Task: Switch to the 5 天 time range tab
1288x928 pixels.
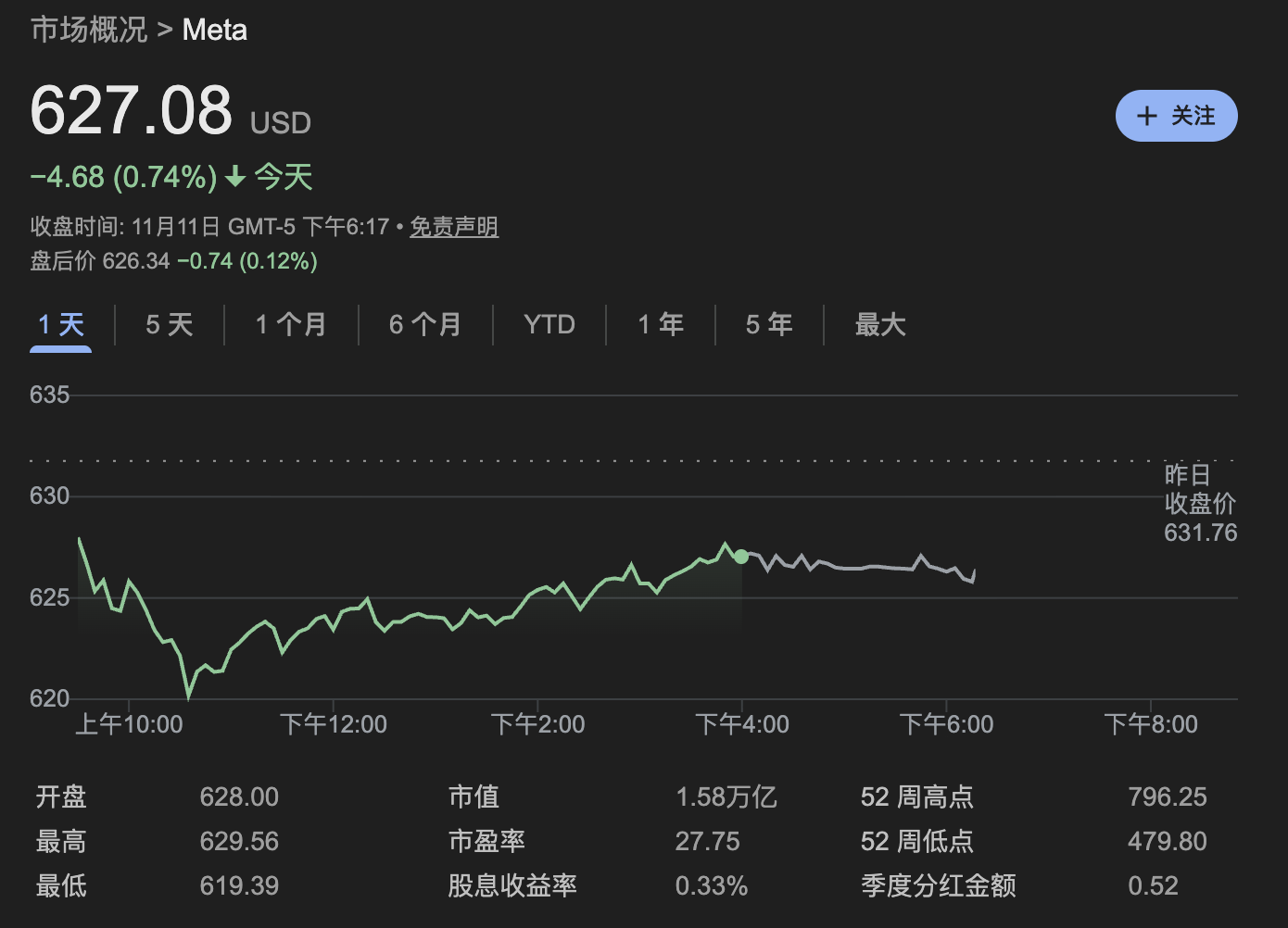Action: click(x=169, y=324)
